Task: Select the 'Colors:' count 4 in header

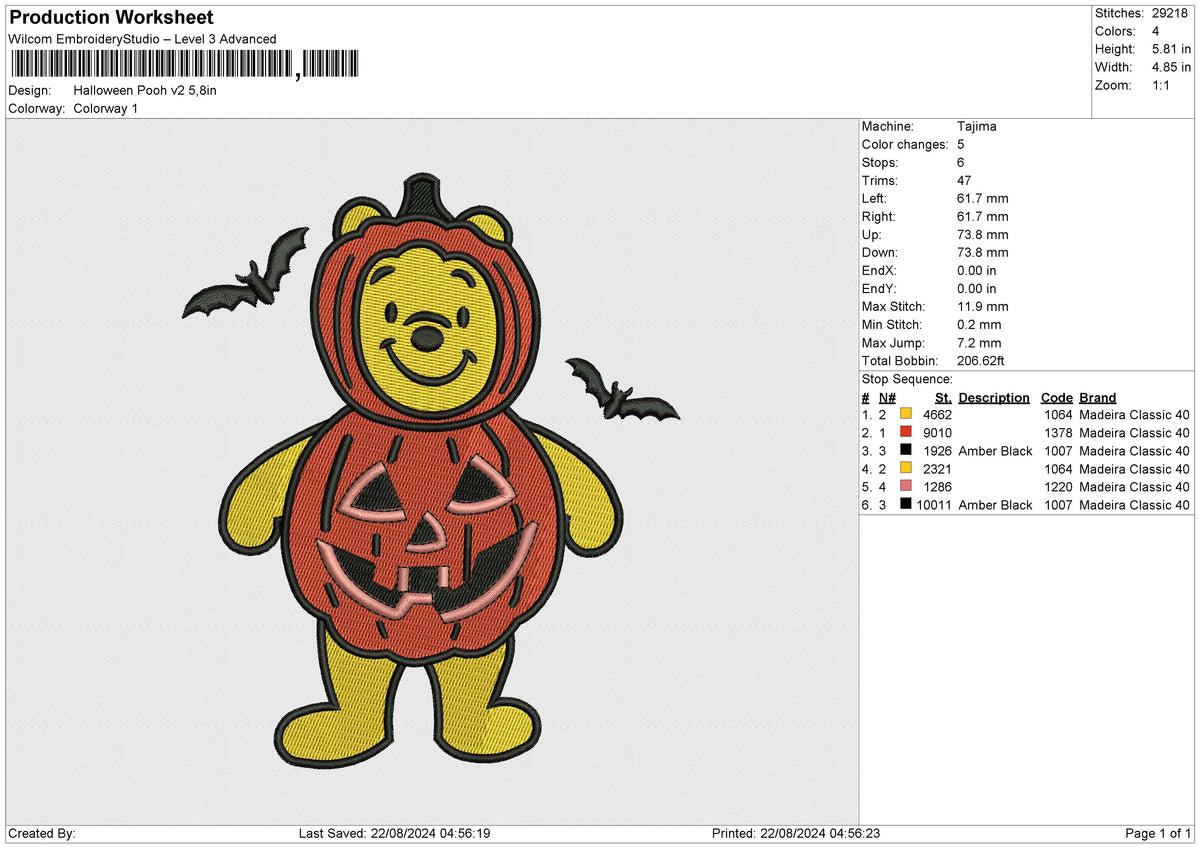Action: point(1158,31)
